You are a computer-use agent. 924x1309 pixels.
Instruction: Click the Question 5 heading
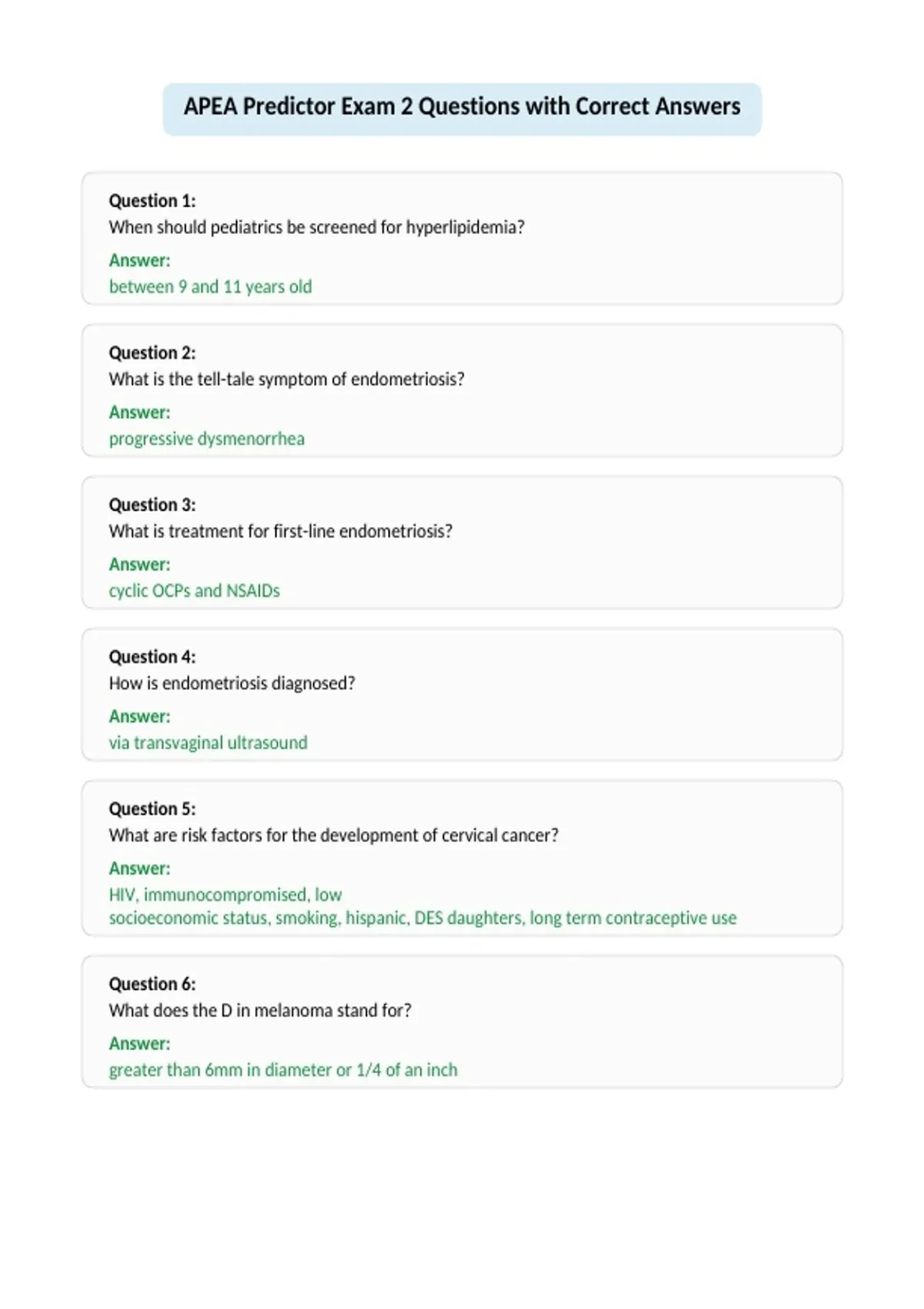tap(152, 808)
